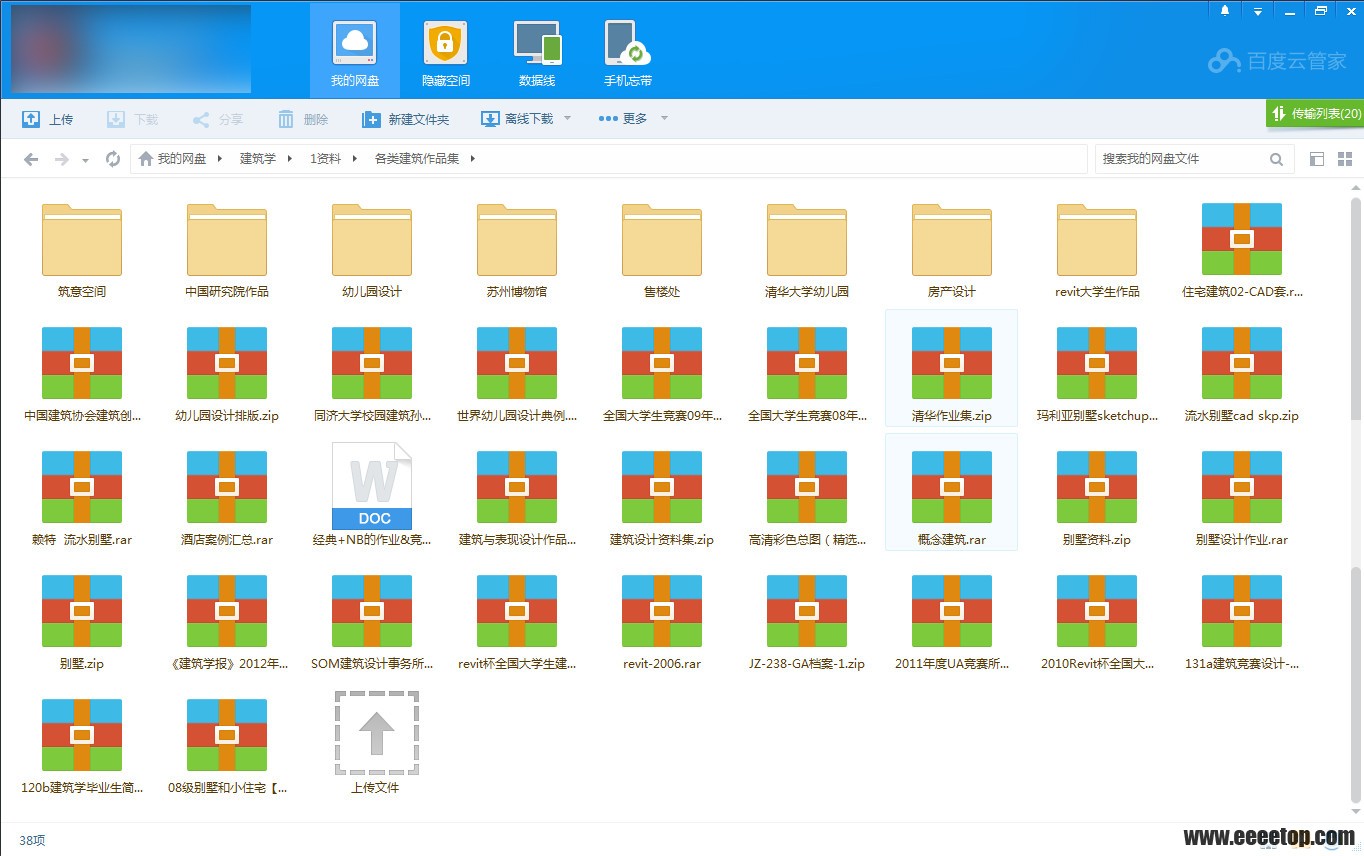Switch to grid thumbnail view icon
Viewport: 1364px width, 856px height.
(x=1345, y=159)
